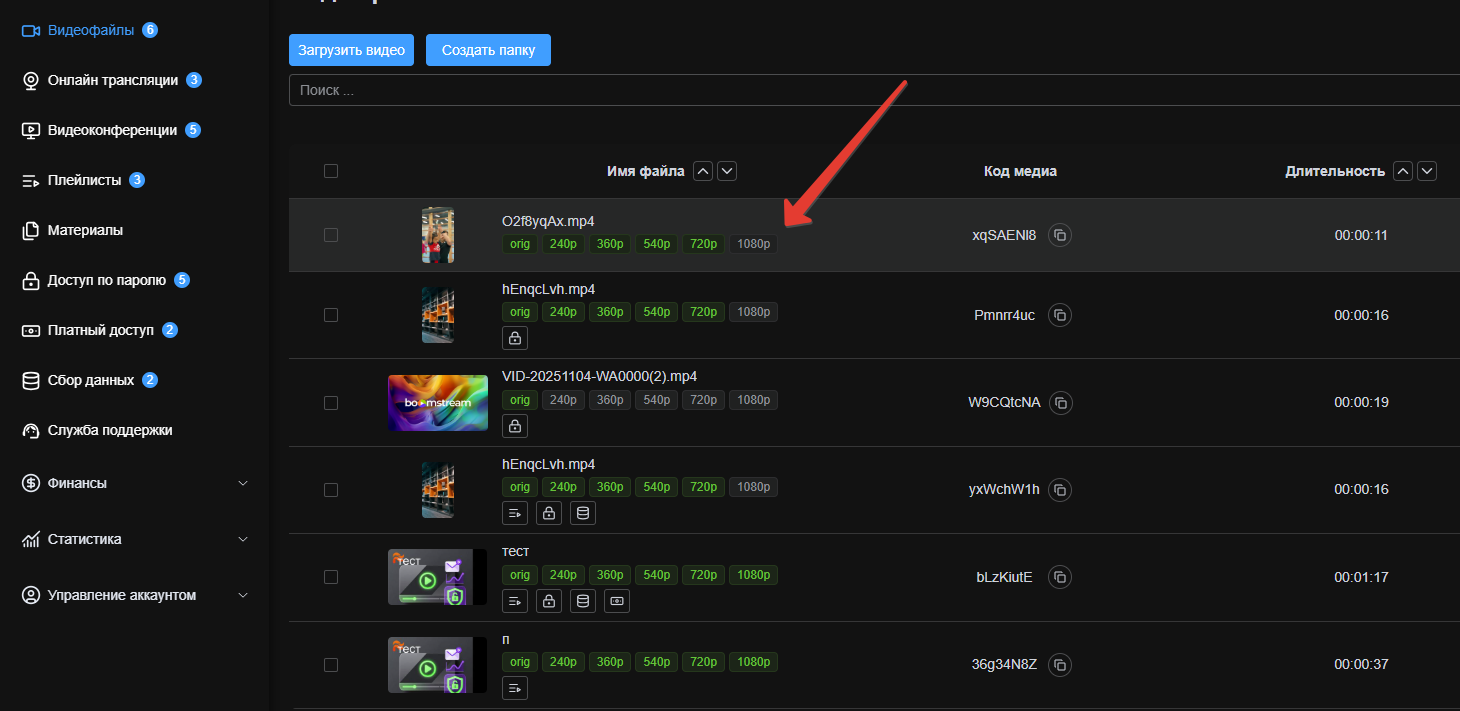Click the playlist icon under file п

click(515, 688)
